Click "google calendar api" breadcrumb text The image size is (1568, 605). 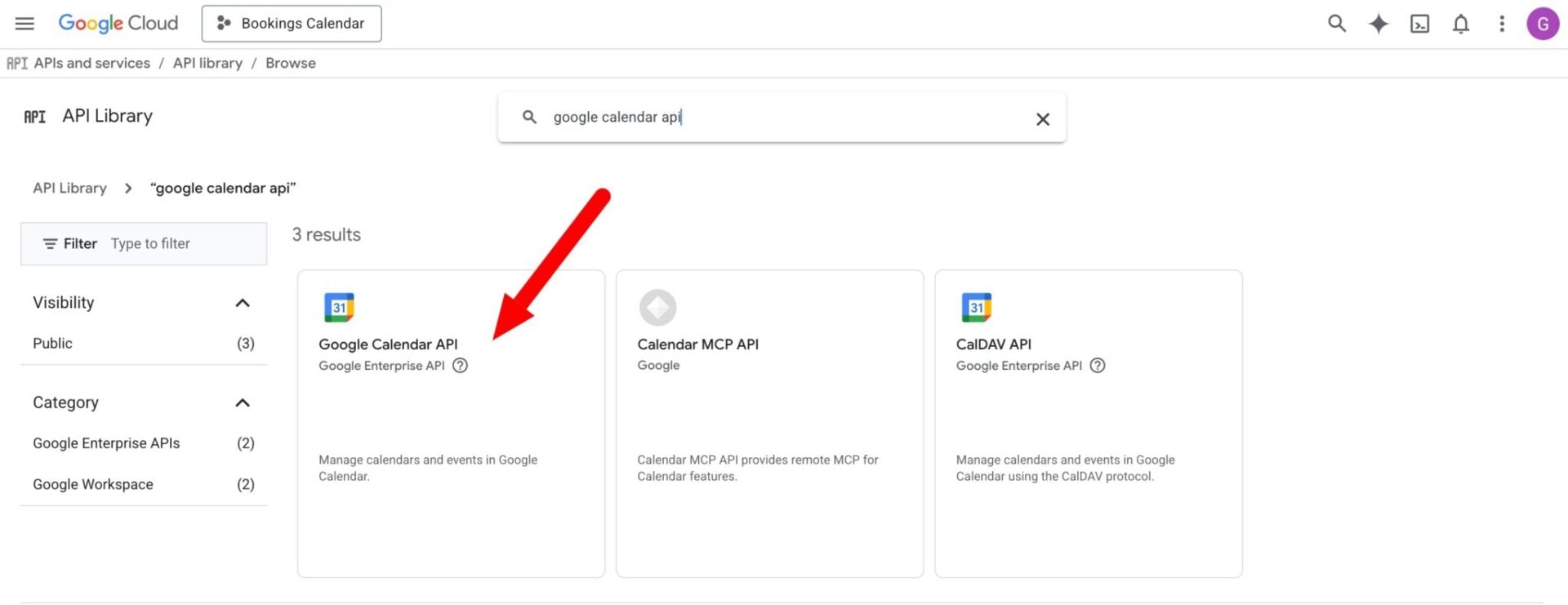click(223, 188)
